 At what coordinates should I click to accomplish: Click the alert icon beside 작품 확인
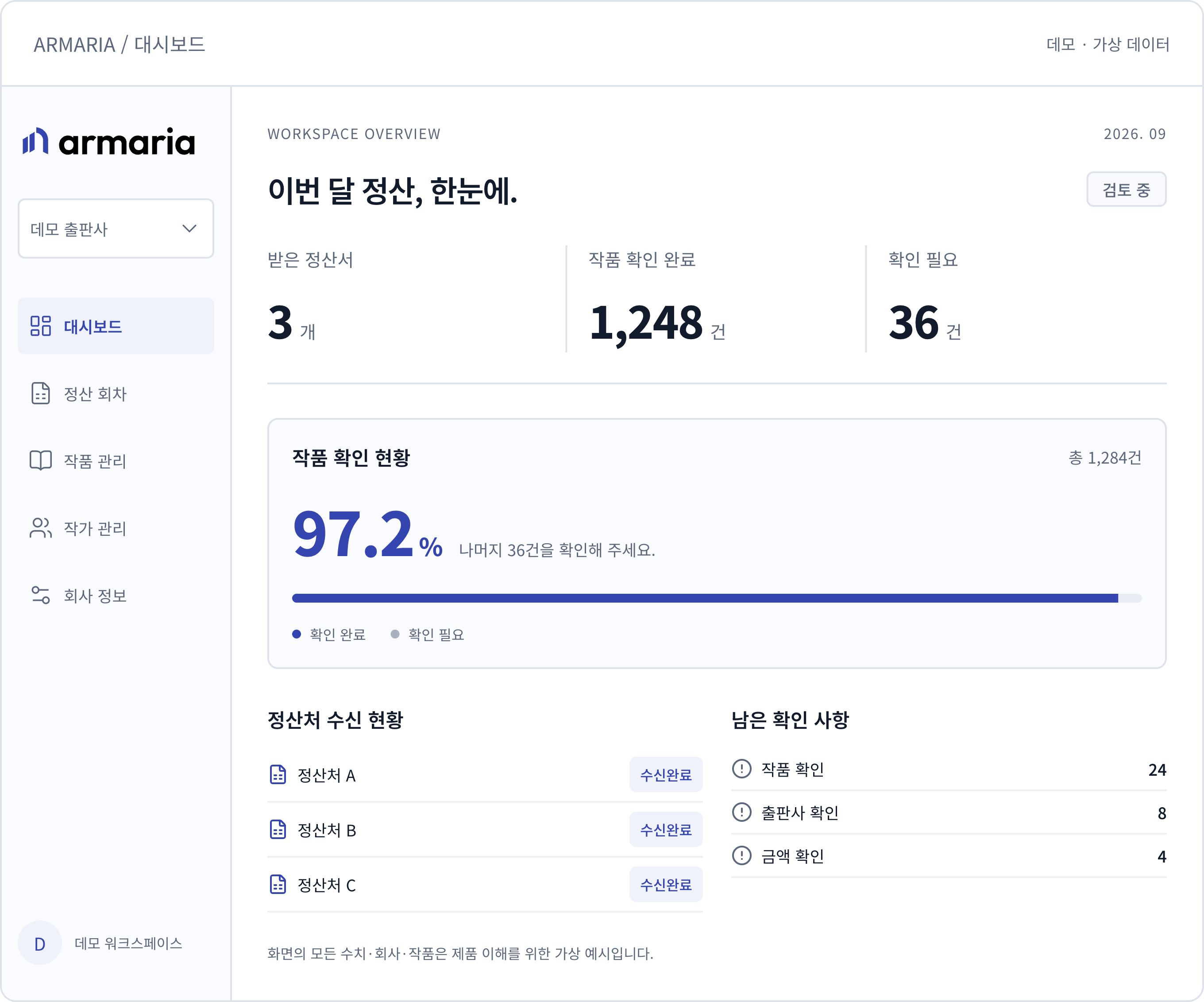pos(742,769)
